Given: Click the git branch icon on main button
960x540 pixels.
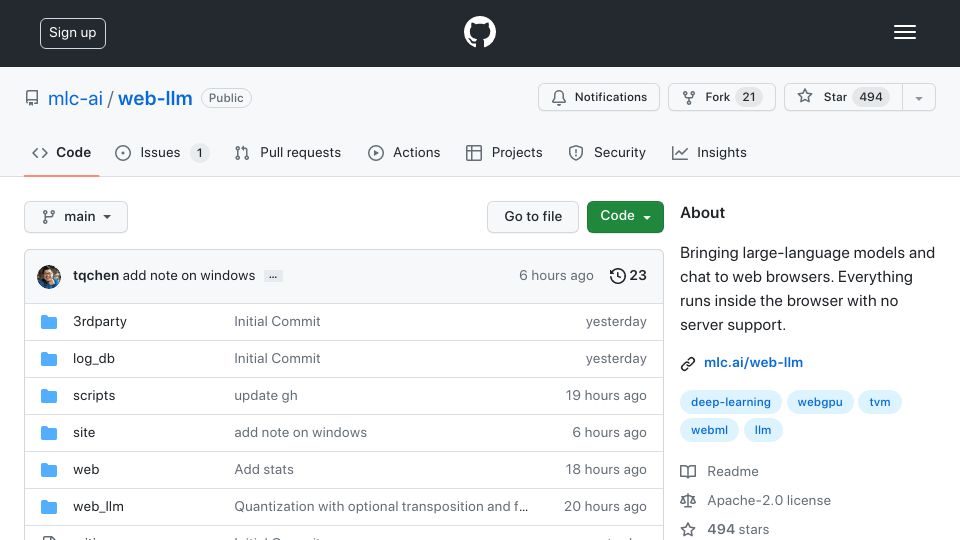Looking at the screenshot, I should (48, 217).
